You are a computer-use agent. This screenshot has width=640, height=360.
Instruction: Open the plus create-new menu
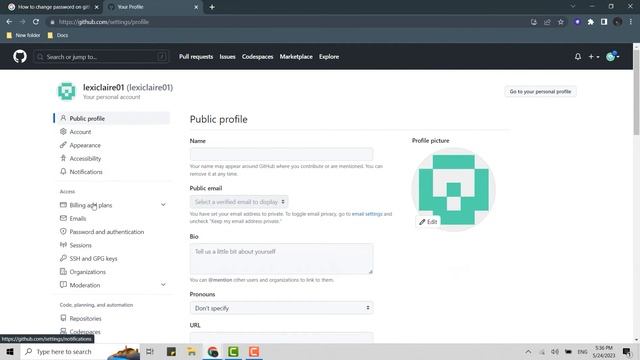[593, 57]
